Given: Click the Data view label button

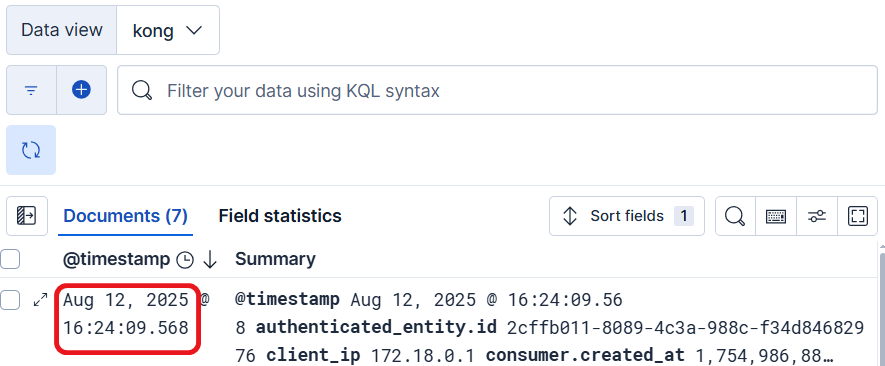Looking at the screenshot, I should point(62,30).
